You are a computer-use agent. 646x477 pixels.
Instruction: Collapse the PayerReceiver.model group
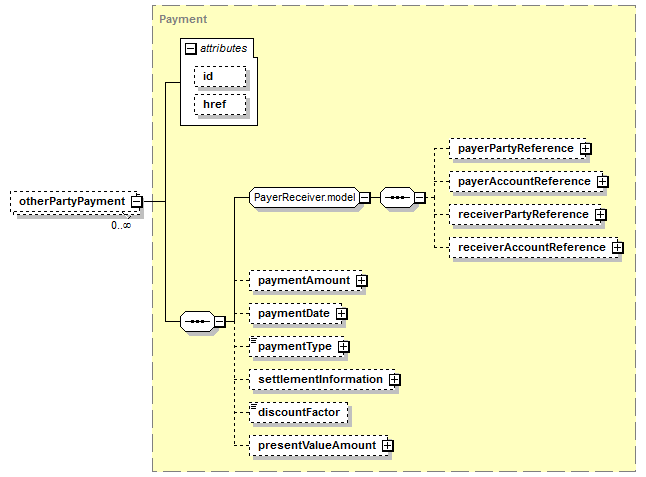coord(365,198)
